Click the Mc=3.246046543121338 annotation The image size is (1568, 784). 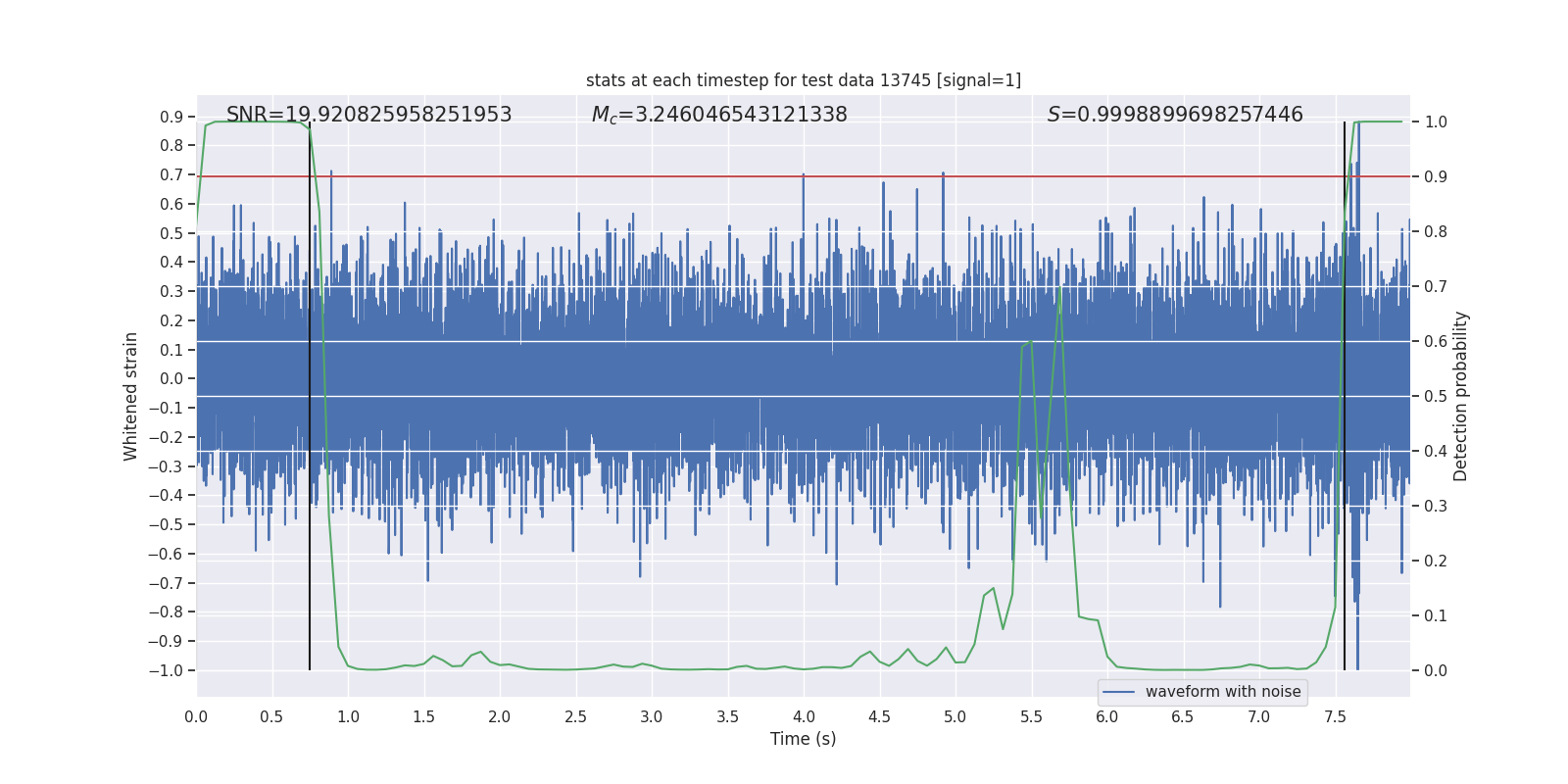tap(719, 115)
